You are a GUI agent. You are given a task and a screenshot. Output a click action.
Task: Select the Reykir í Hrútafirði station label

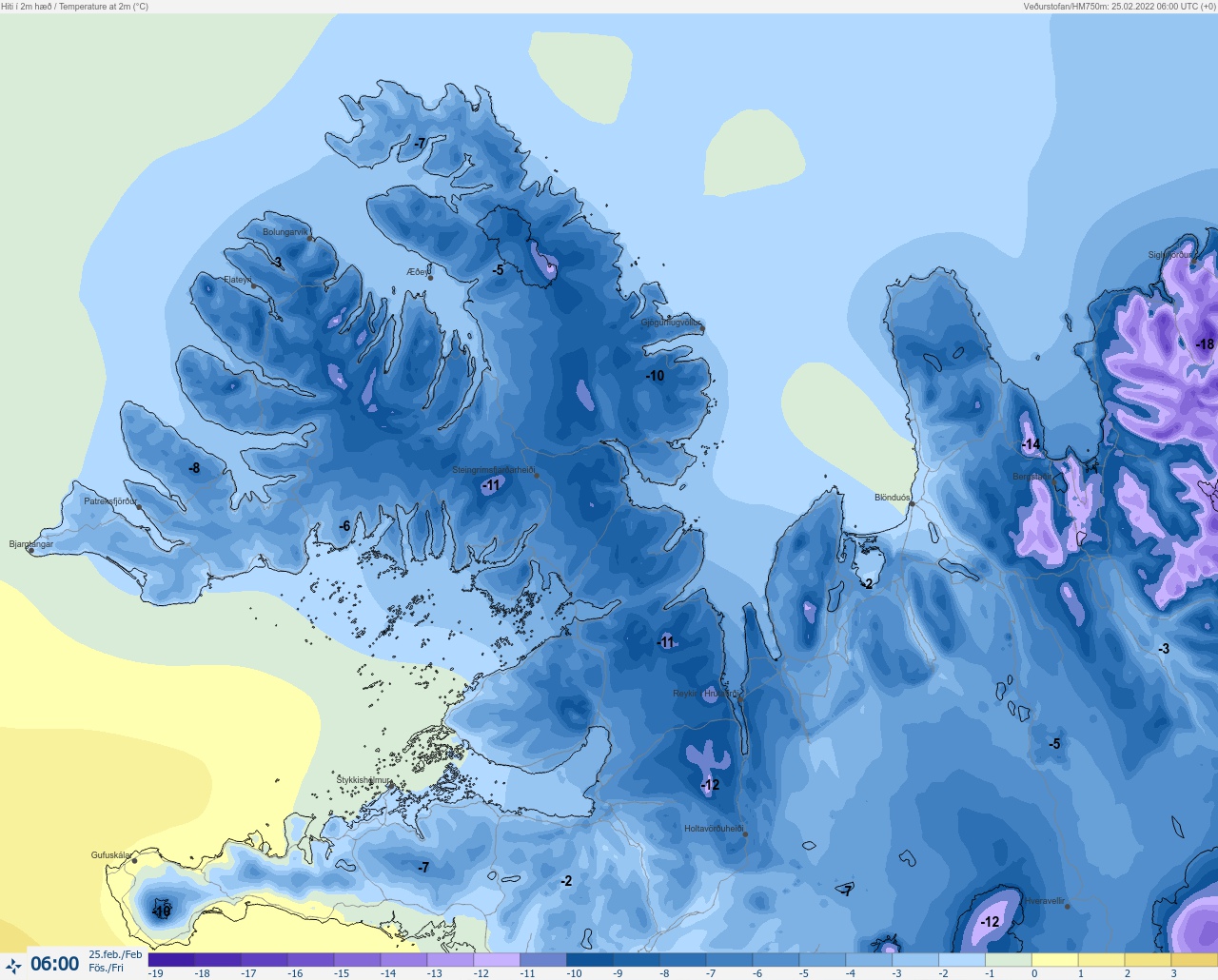(705, 694)
